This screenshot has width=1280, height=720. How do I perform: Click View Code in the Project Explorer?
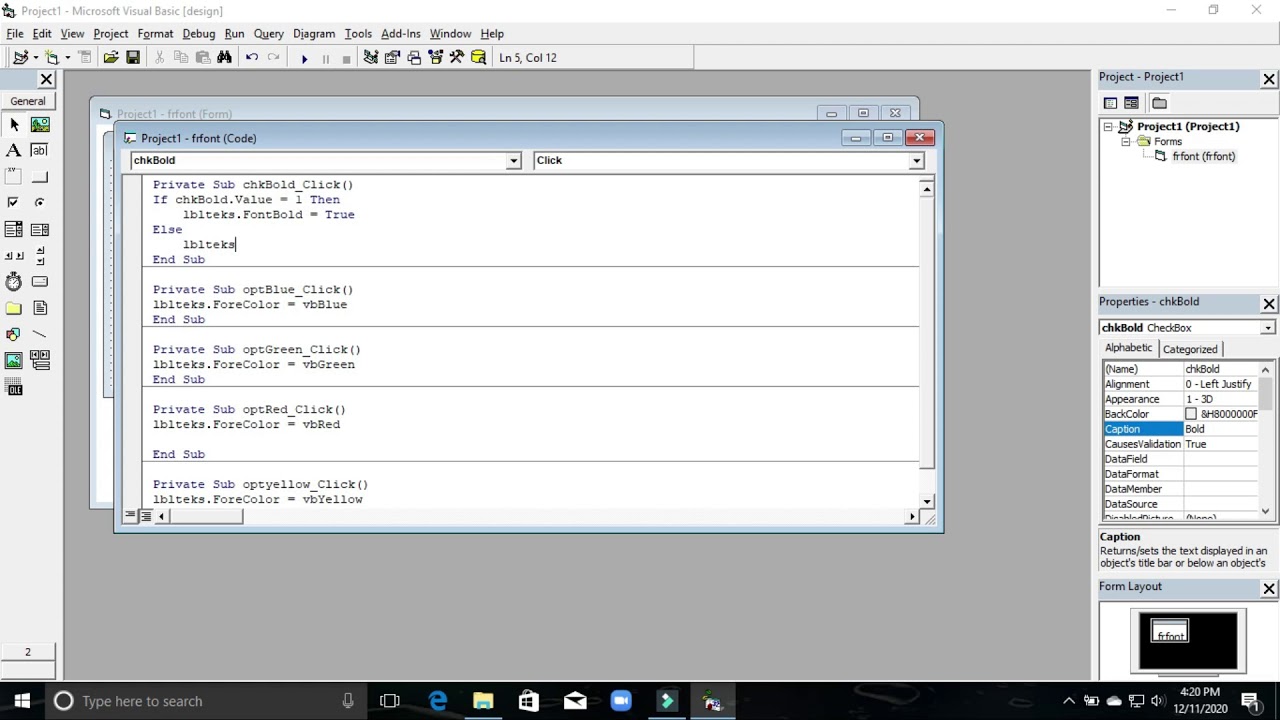point(1110,103)
